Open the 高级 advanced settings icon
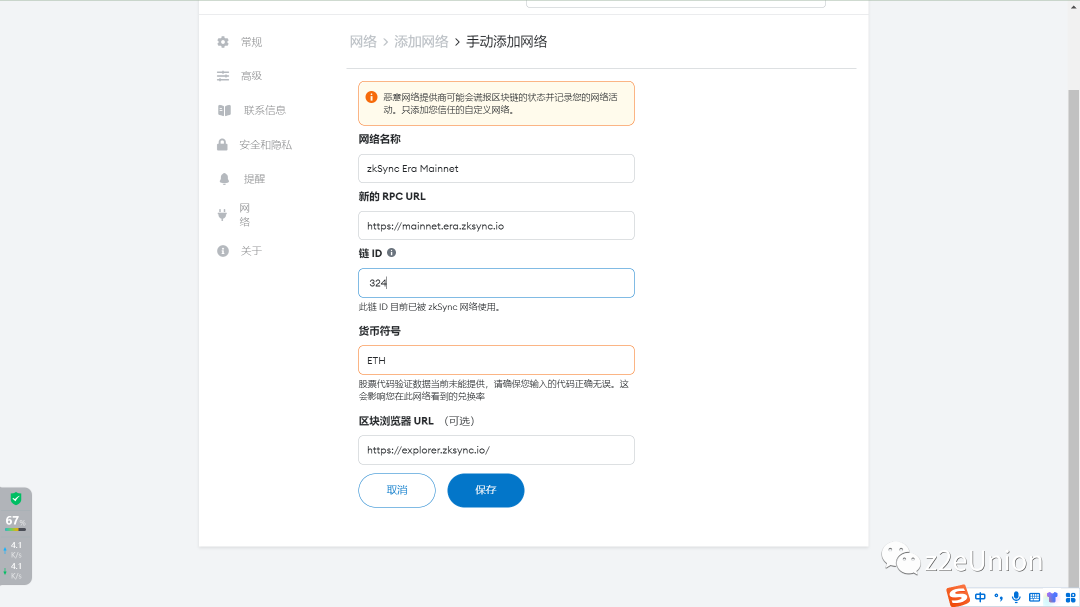This screenshot has height=607, width=1080. click(222, 75)
